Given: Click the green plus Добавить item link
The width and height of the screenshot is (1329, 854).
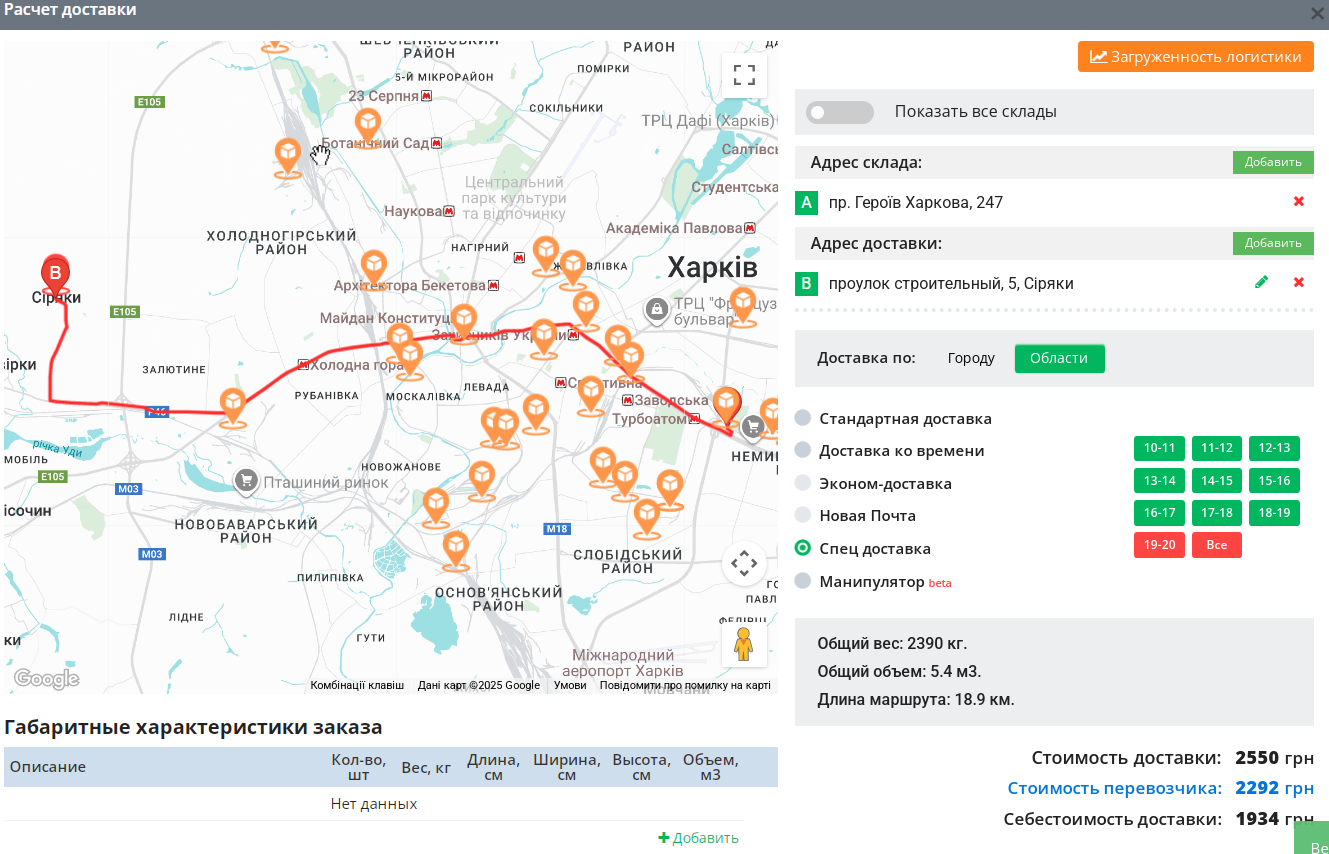Looking at the screenshot, I should tap(698, 838).
